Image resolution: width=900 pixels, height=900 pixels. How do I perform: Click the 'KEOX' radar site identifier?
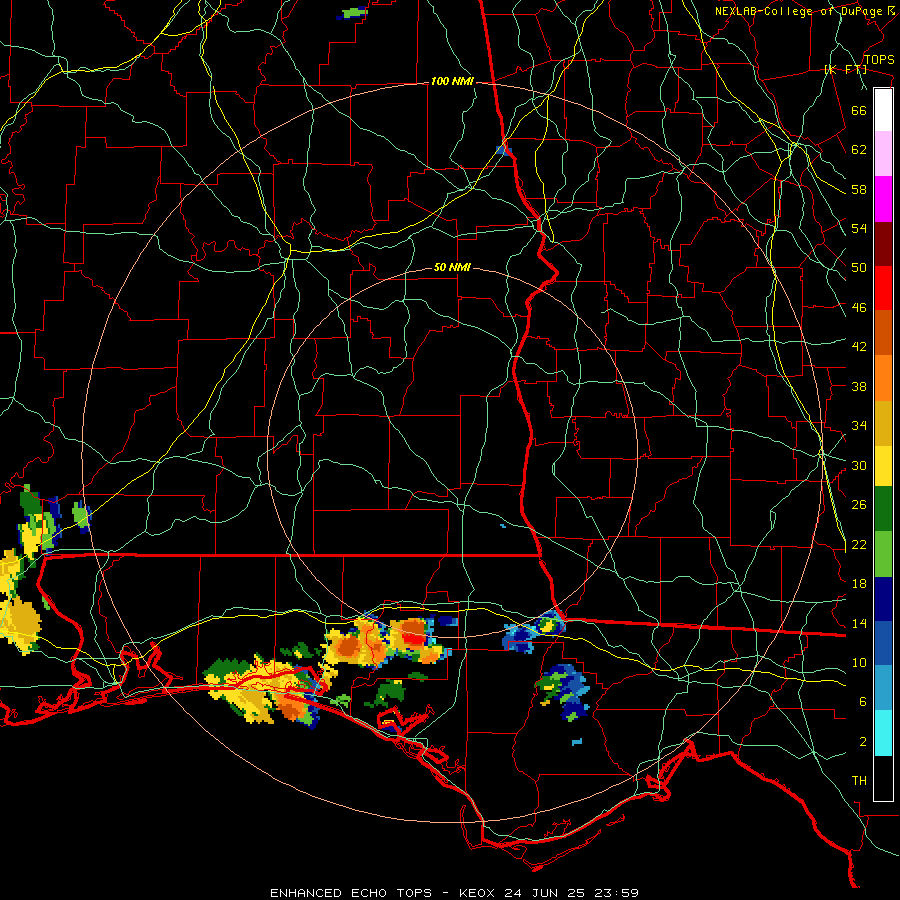478,893
